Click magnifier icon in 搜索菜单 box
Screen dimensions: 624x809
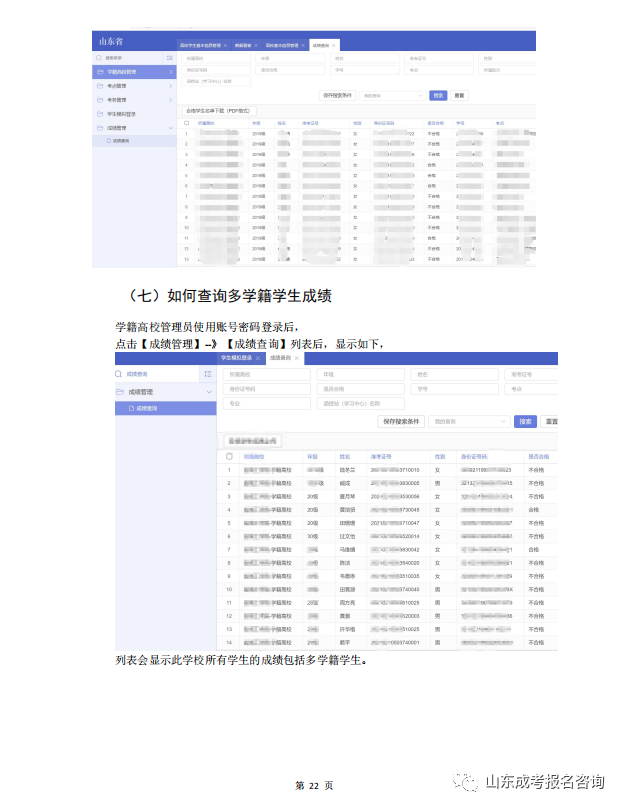[99, 58]
